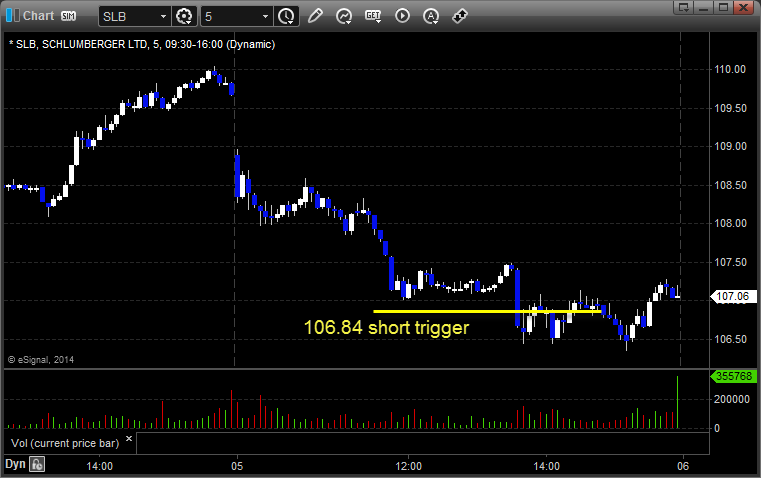Select the Vol (current price bar) tab
The height and width of the screenshot is (478, 761).
[x=65, y=443]
